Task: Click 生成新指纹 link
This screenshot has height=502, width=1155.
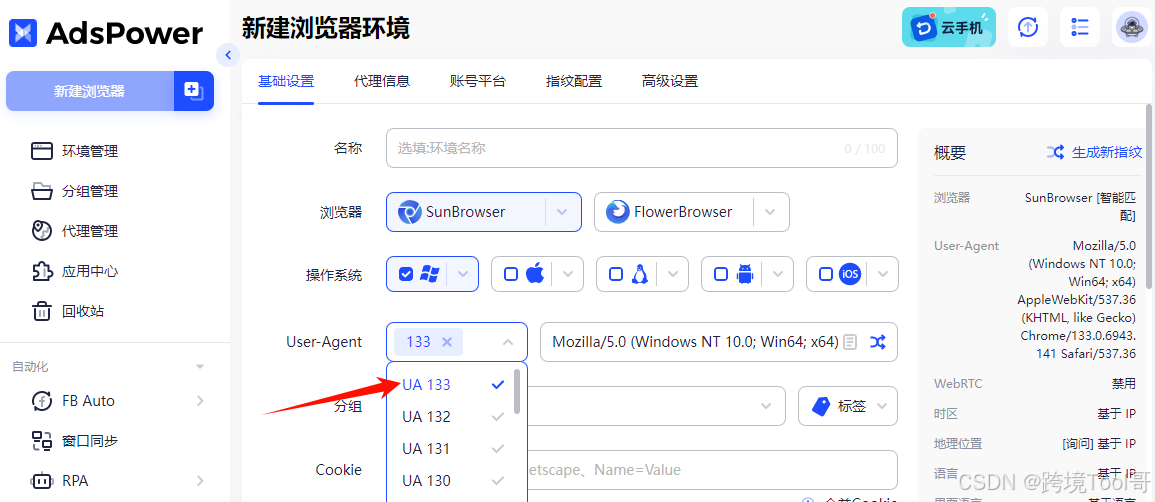Action: point(1107,152)
